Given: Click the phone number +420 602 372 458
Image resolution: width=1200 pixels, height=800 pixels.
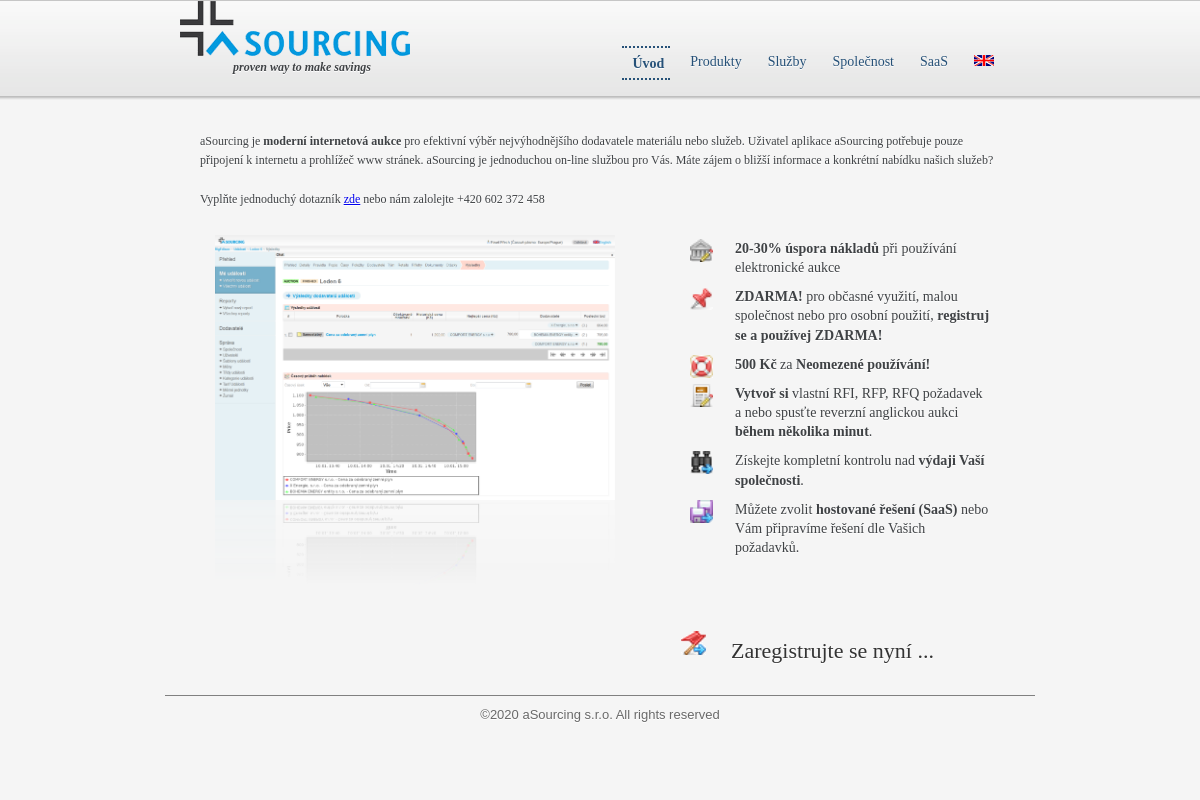Looking at the screenshot, I should click(499, 199).
